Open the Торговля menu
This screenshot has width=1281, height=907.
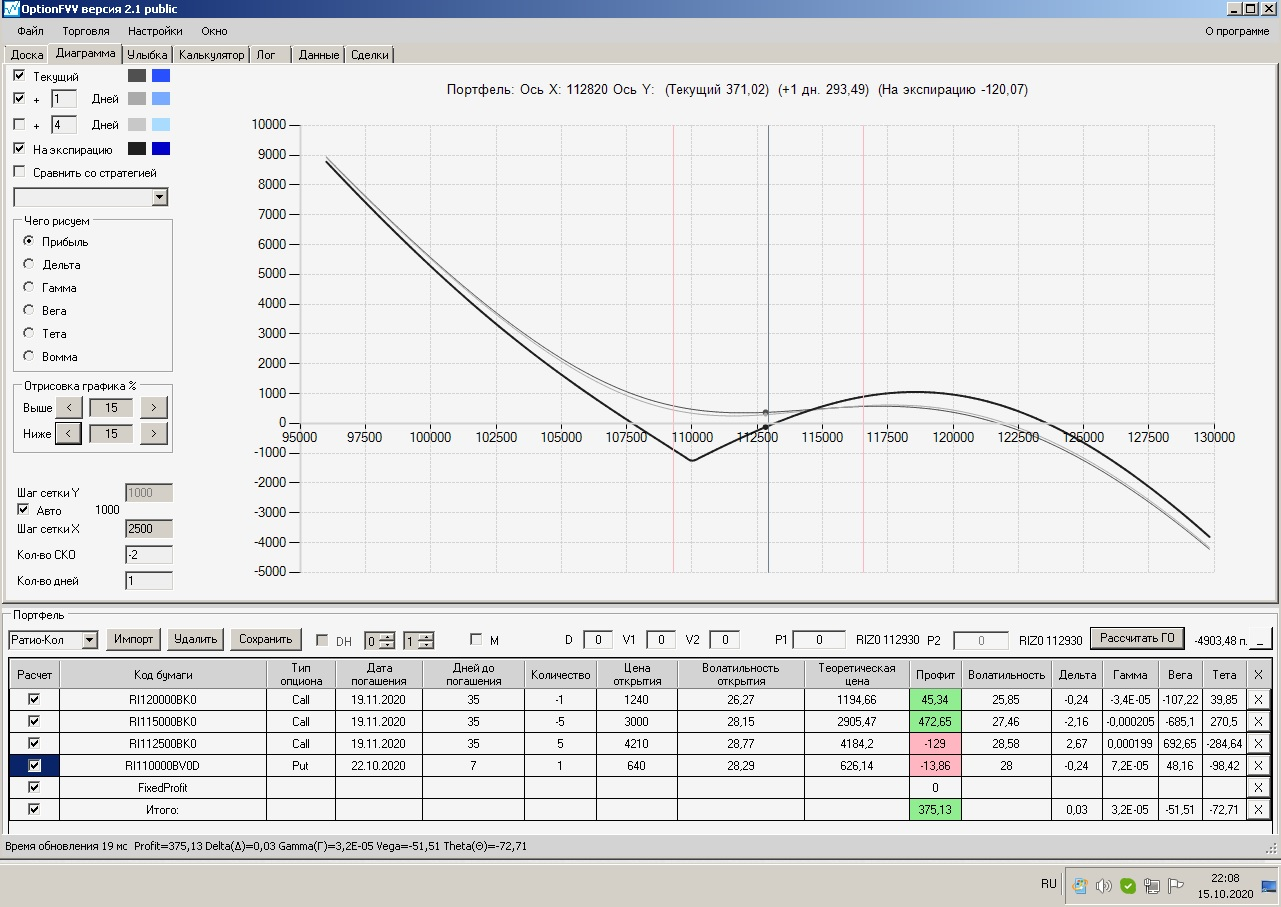(86, 31)
